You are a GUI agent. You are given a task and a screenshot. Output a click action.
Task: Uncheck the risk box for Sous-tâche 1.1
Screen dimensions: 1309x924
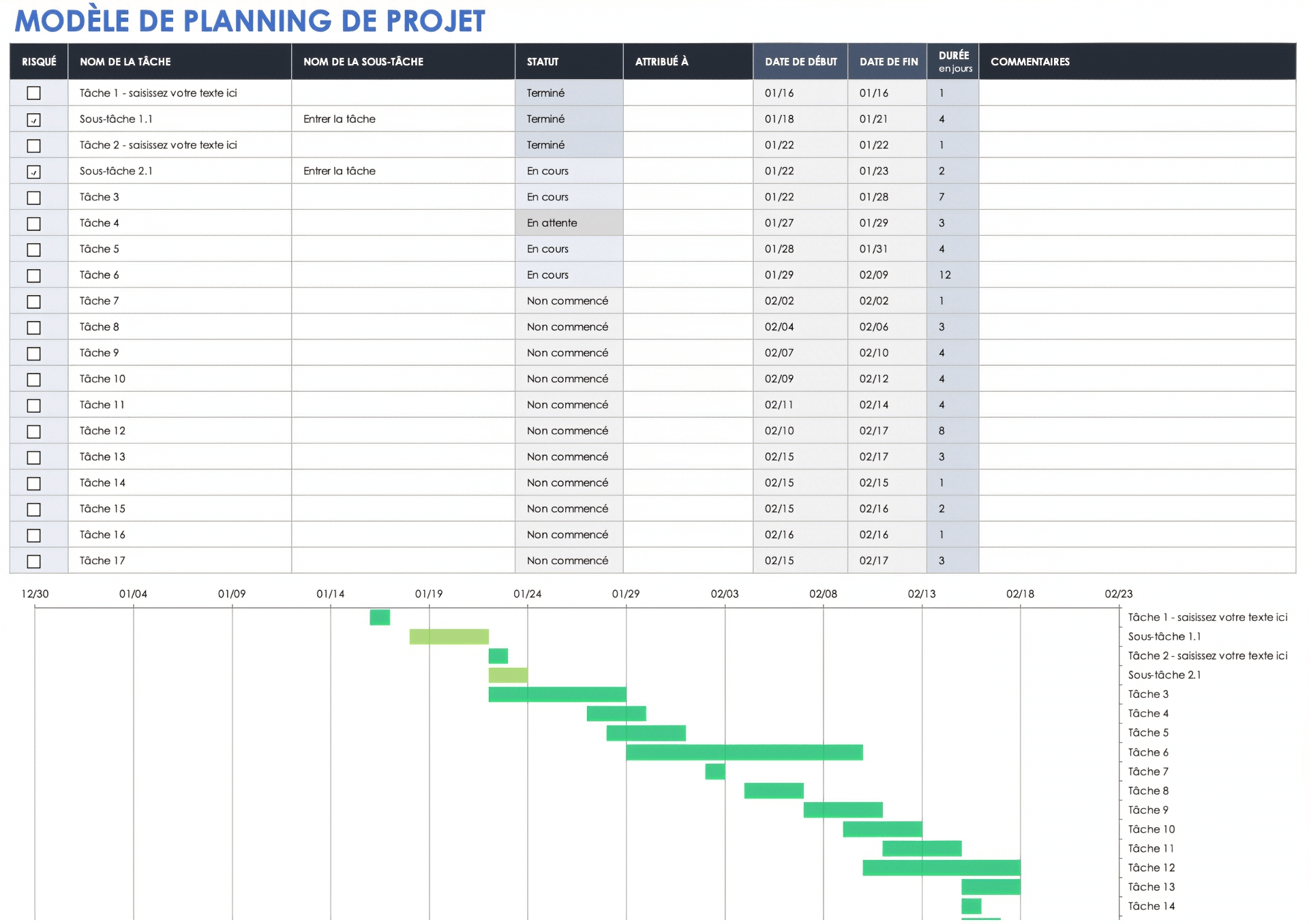click(x=33, y=119)
